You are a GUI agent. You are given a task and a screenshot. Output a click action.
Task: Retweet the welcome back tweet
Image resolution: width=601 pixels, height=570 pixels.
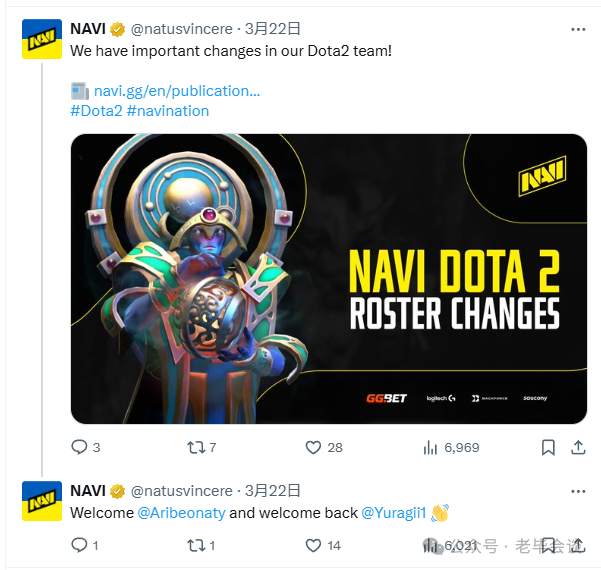pos(201,545)
